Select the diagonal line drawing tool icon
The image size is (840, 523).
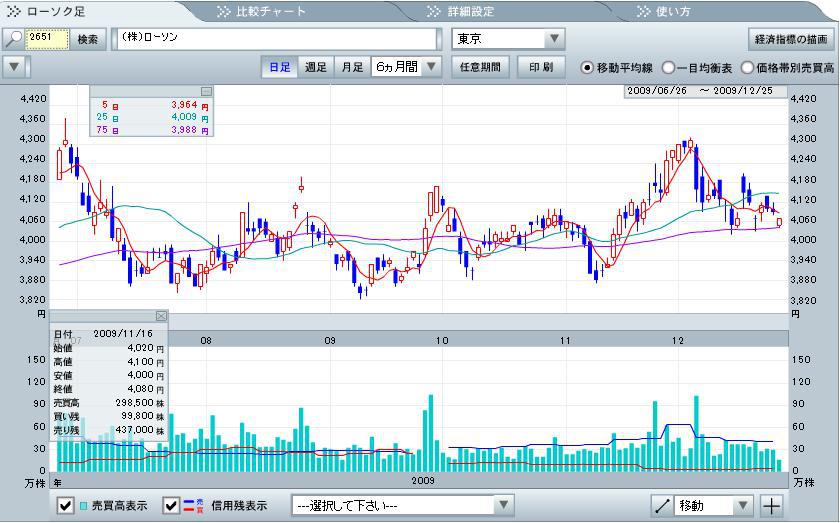[x=661, y=505]
